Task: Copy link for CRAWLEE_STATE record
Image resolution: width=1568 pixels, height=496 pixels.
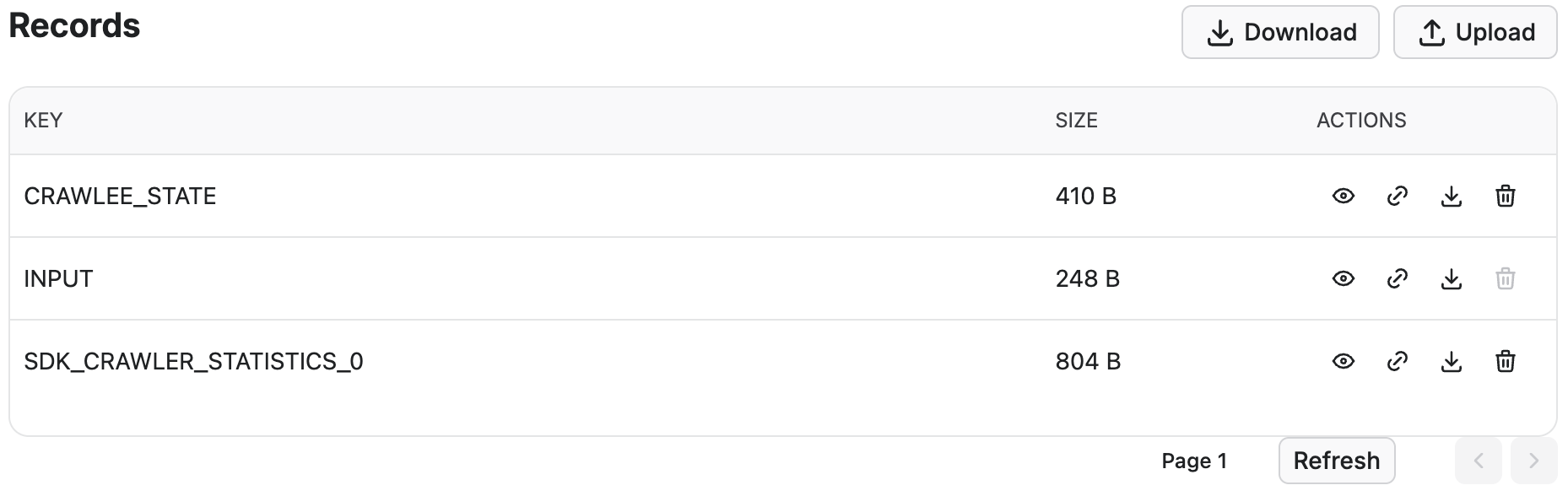Action: pos(1397,197)
